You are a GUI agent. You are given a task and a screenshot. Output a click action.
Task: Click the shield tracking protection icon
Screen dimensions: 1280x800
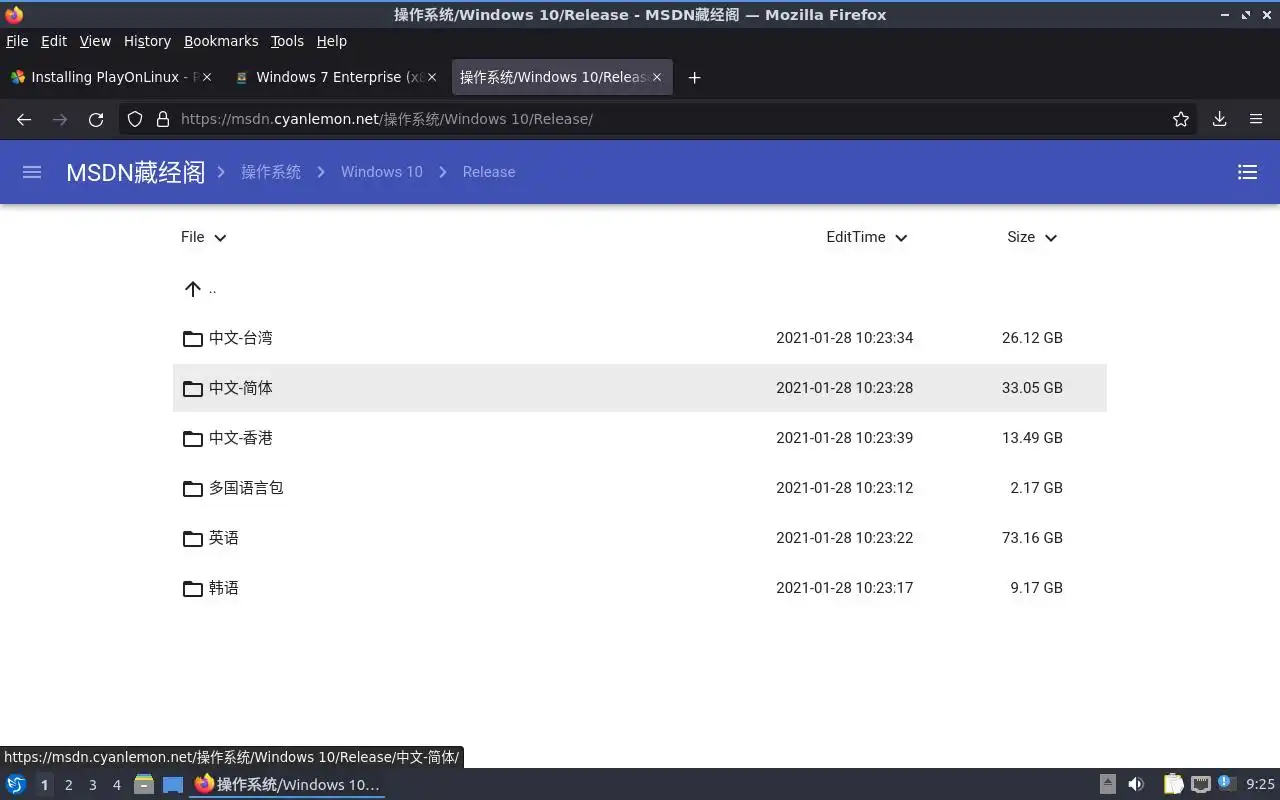(135, 119)
